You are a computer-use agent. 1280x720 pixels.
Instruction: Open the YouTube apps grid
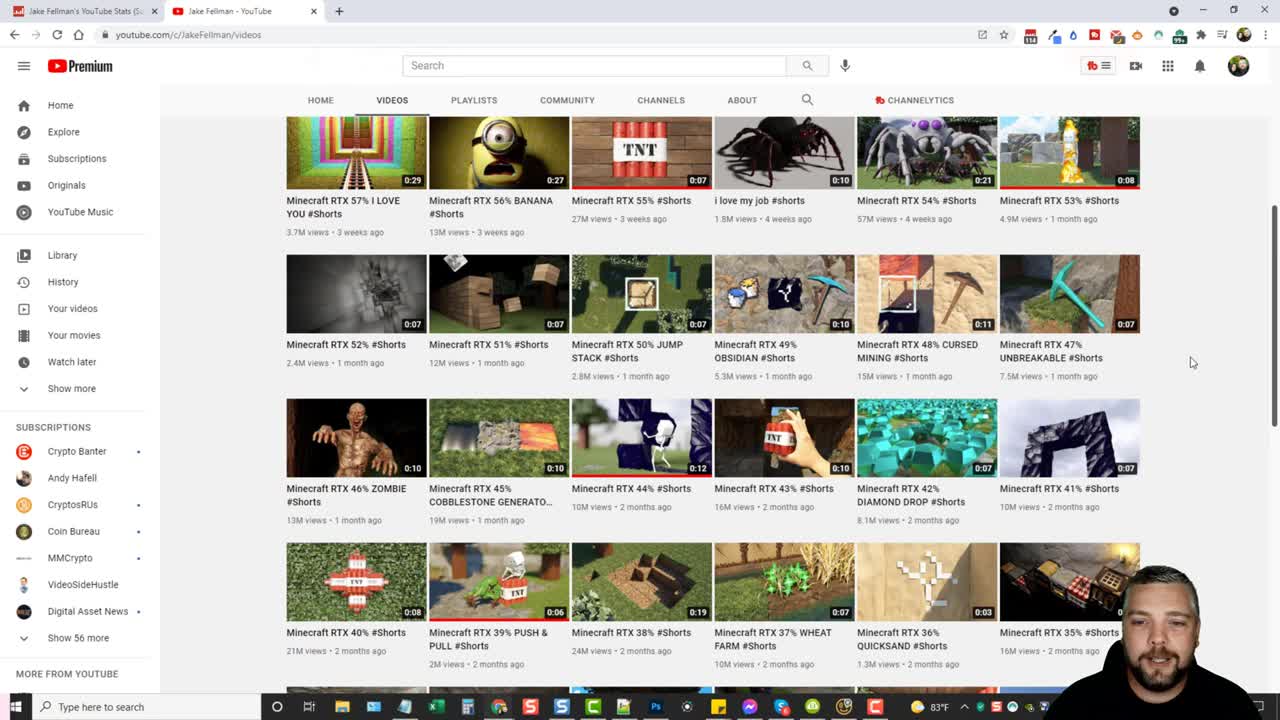(x=1168, y=66)
